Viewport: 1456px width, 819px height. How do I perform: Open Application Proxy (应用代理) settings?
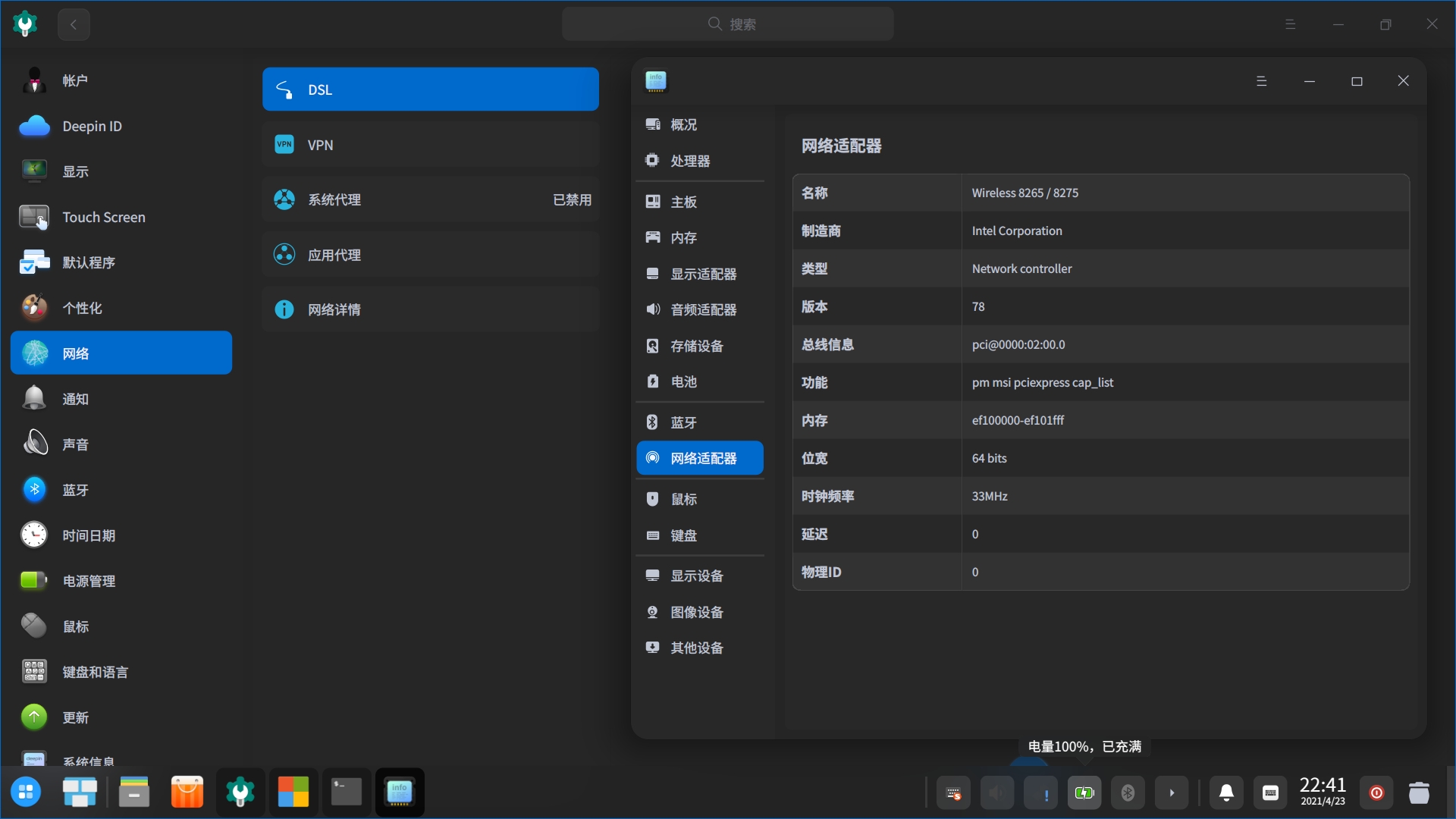point(430,255)
